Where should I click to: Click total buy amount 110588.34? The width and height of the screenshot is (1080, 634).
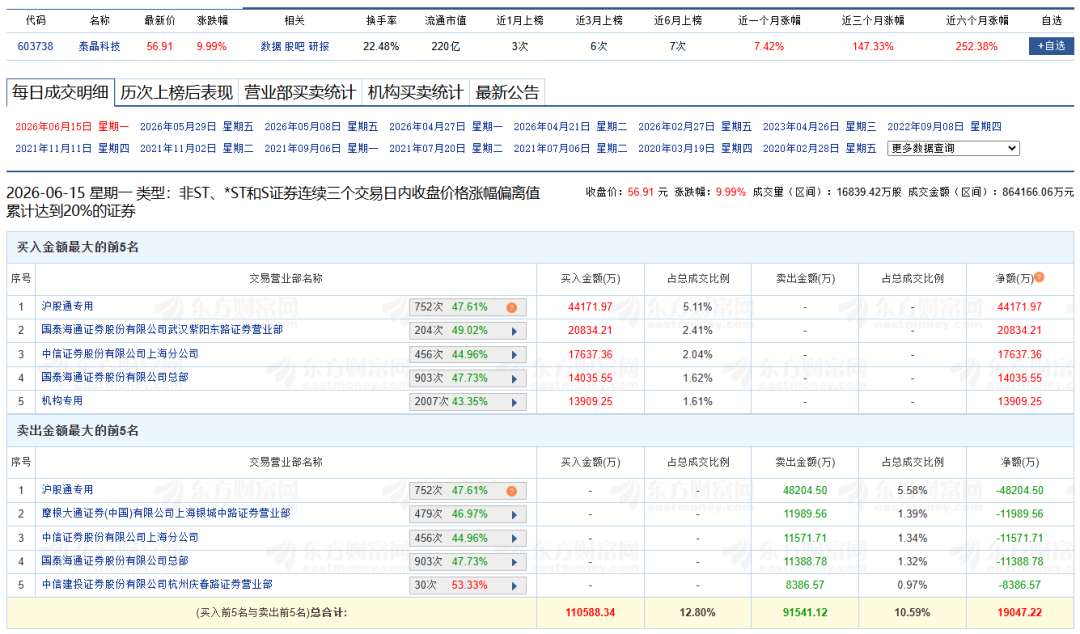(x=590, y=612)
